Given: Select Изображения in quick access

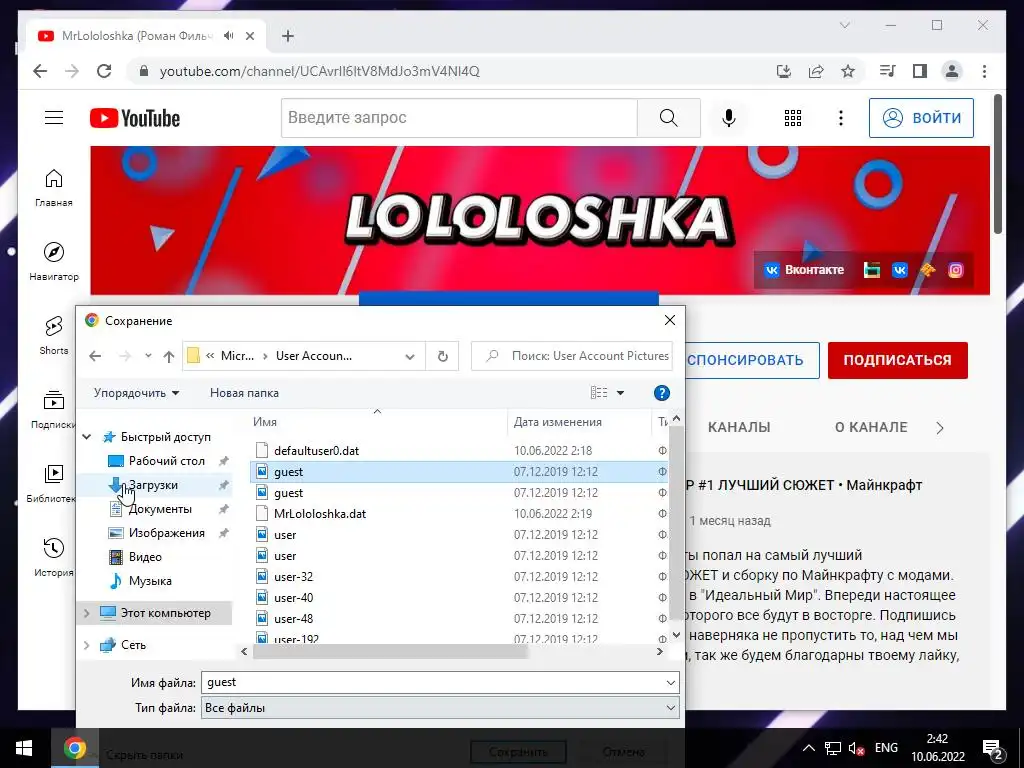Looking at the screenshot, I should click(167, 533).
